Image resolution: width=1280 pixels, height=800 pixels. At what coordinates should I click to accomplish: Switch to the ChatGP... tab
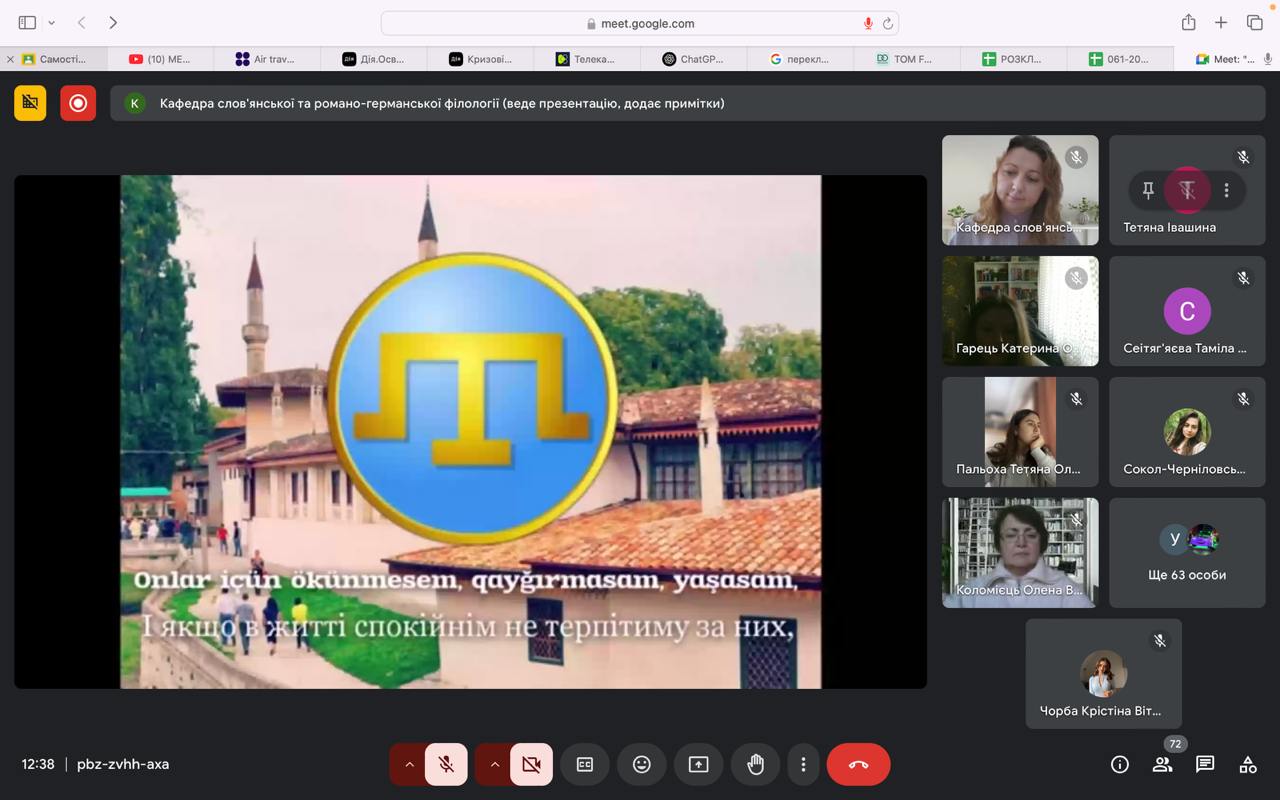[x=694, y=59]
